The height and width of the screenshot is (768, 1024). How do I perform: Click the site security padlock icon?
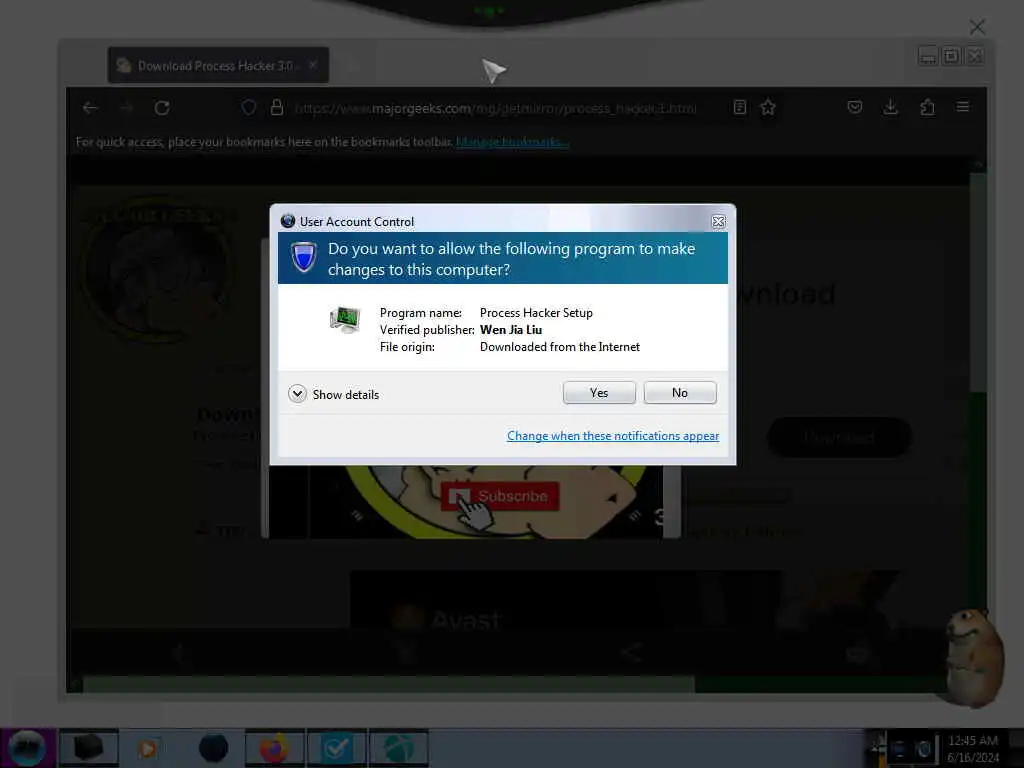pyautogui.click(x=276, y=108)
